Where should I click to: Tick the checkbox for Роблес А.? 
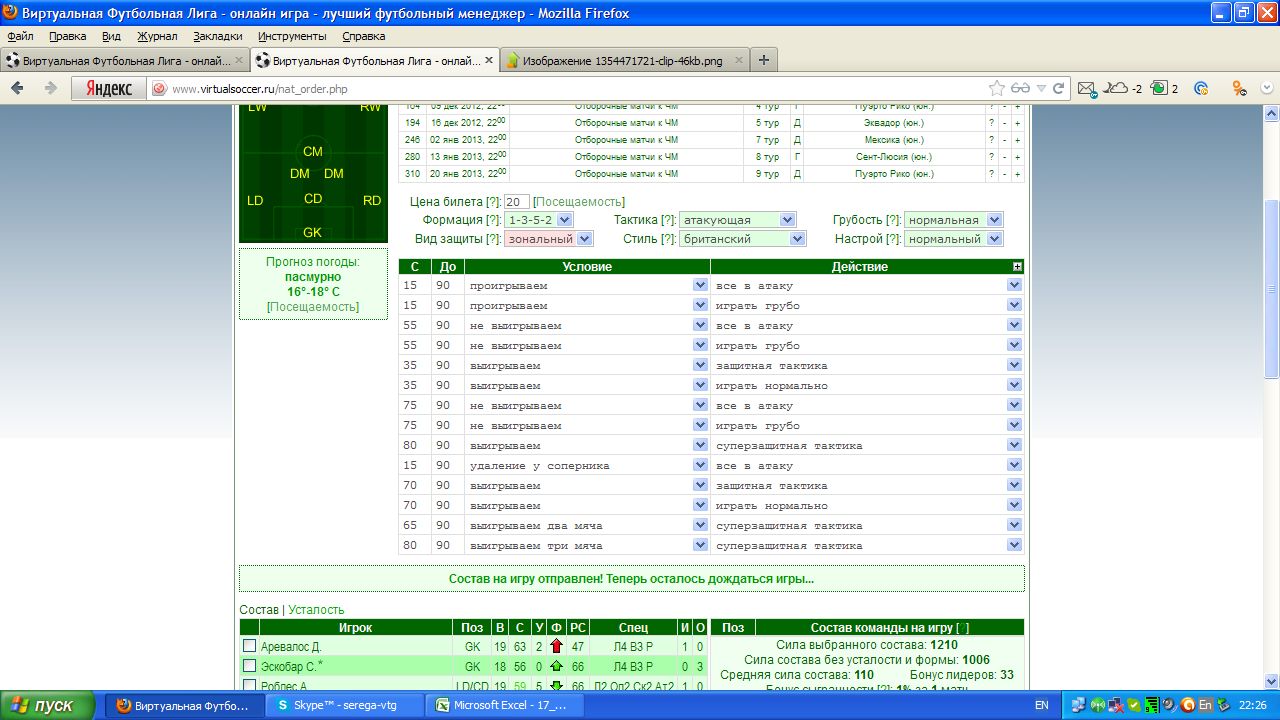250,686
